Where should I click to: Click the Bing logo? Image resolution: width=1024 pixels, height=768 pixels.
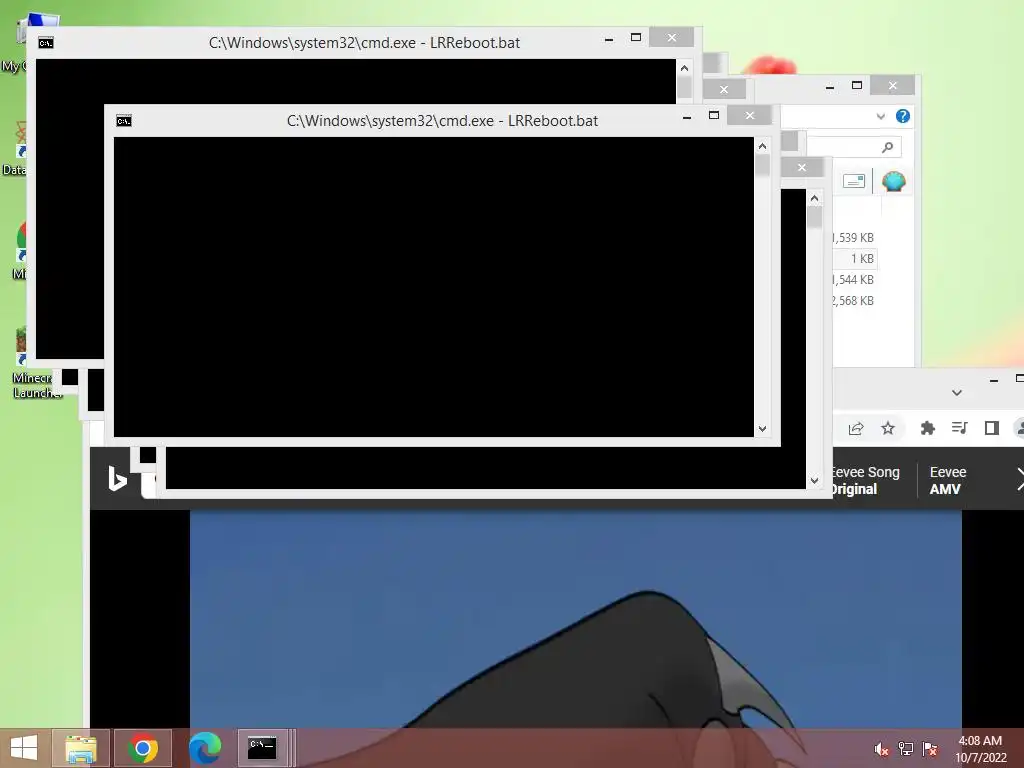point(117,479)
